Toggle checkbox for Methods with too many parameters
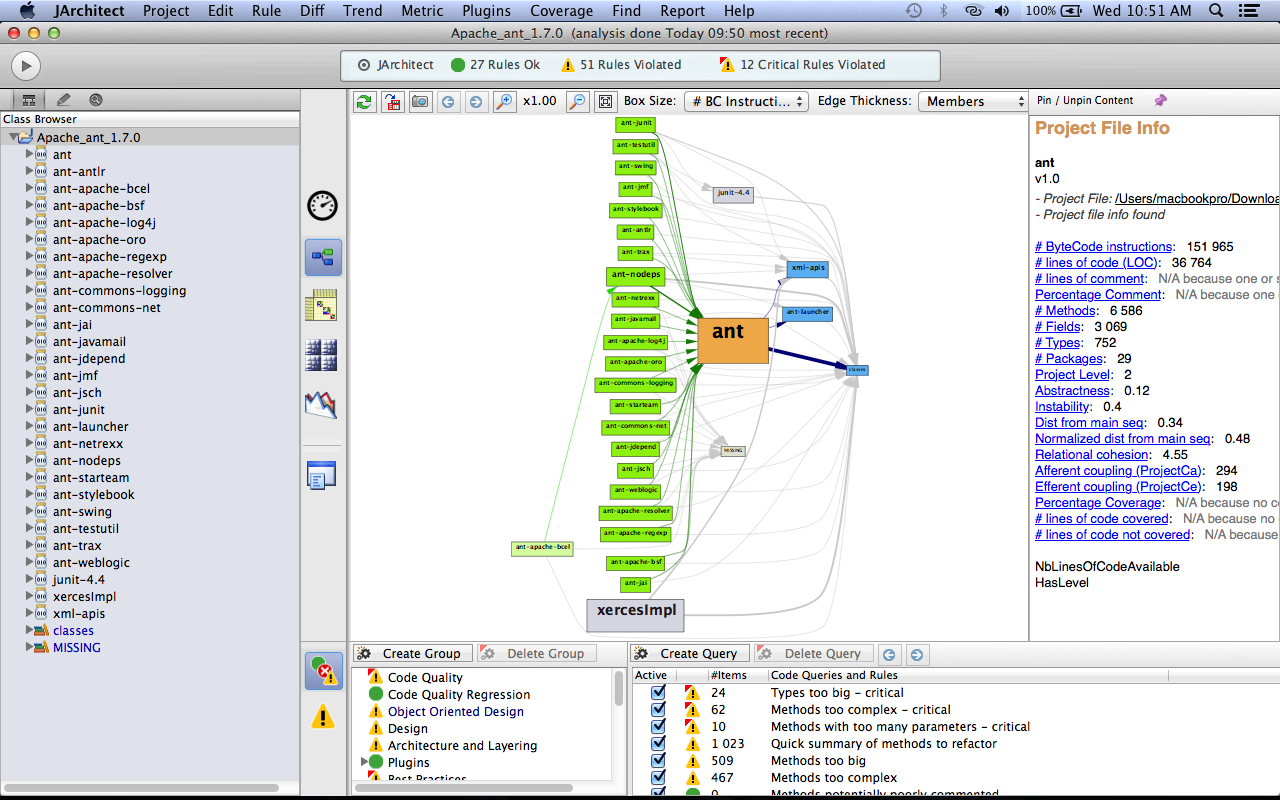 tap(658, 726)
